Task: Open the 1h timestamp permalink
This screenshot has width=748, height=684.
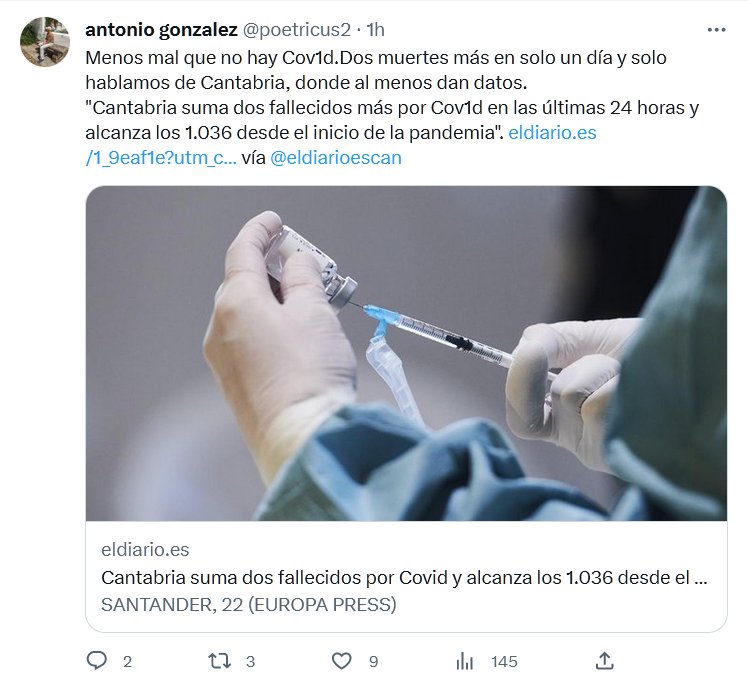Action: click(375, 30)
